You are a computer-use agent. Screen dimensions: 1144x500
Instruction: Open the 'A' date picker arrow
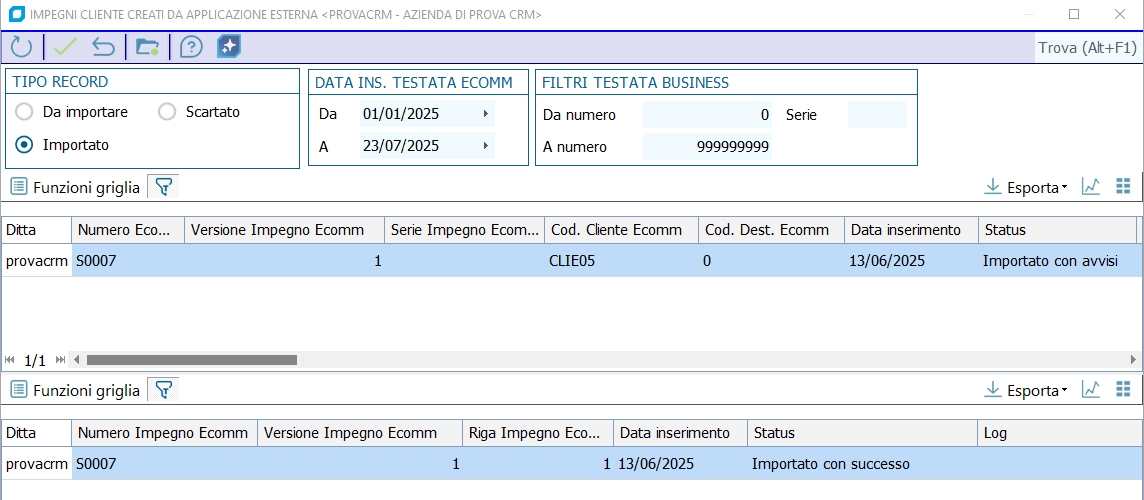click(486, 146)
